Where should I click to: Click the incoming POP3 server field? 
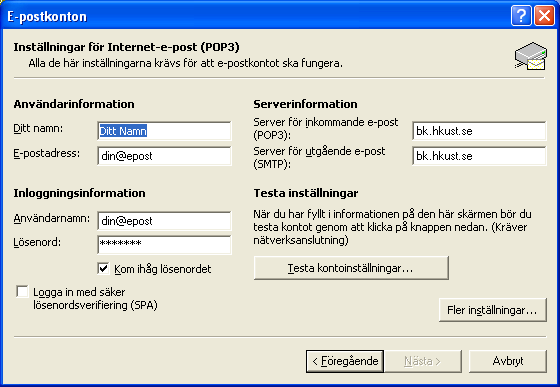(x=479, y=131)
